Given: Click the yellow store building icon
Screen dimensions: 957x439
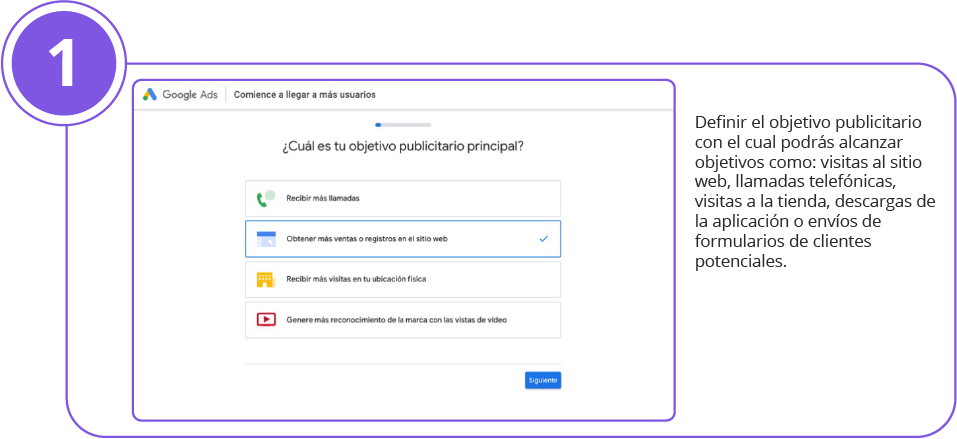Looking at the screenshot, I should point(265,279).
